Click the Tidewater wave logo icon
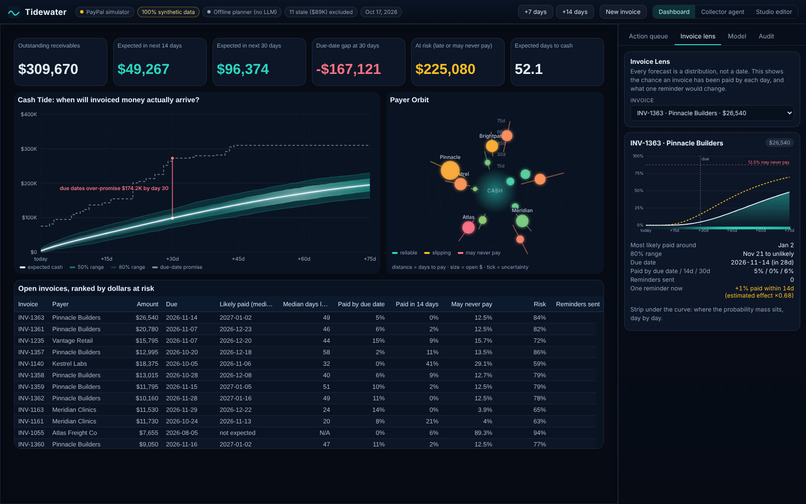 pyautogui.click(x=14, y=12)
